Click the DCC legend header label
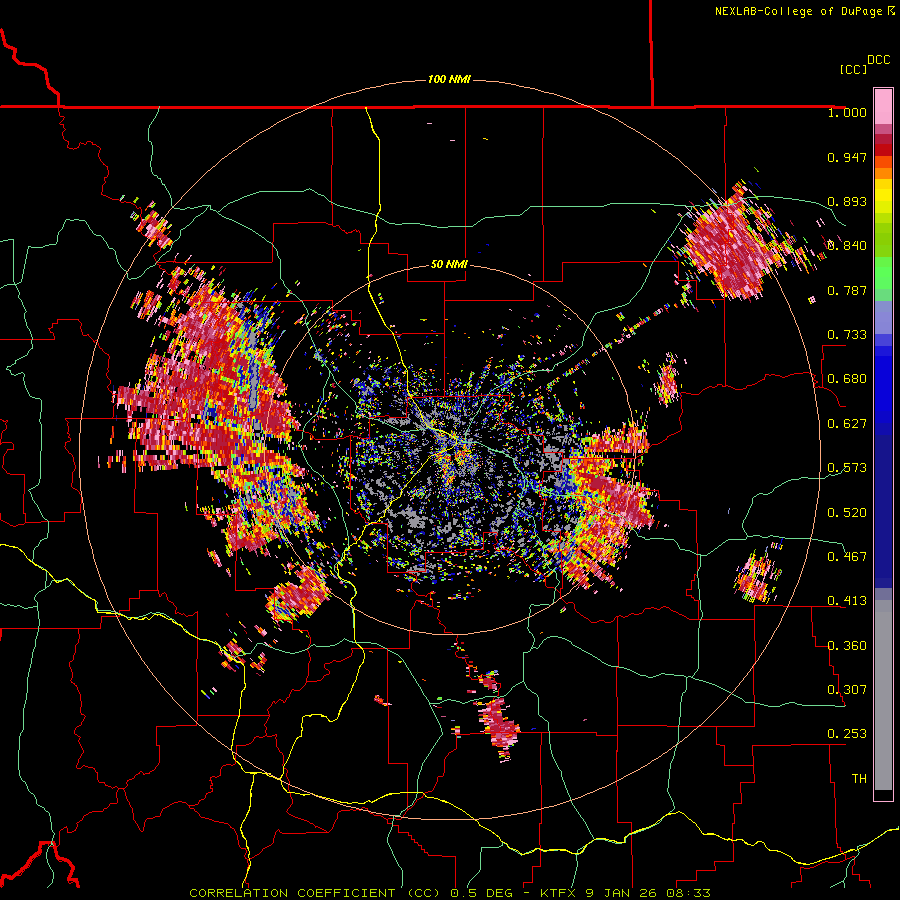Viewport: 900px width, 900px height. click(x=878, y=60)
